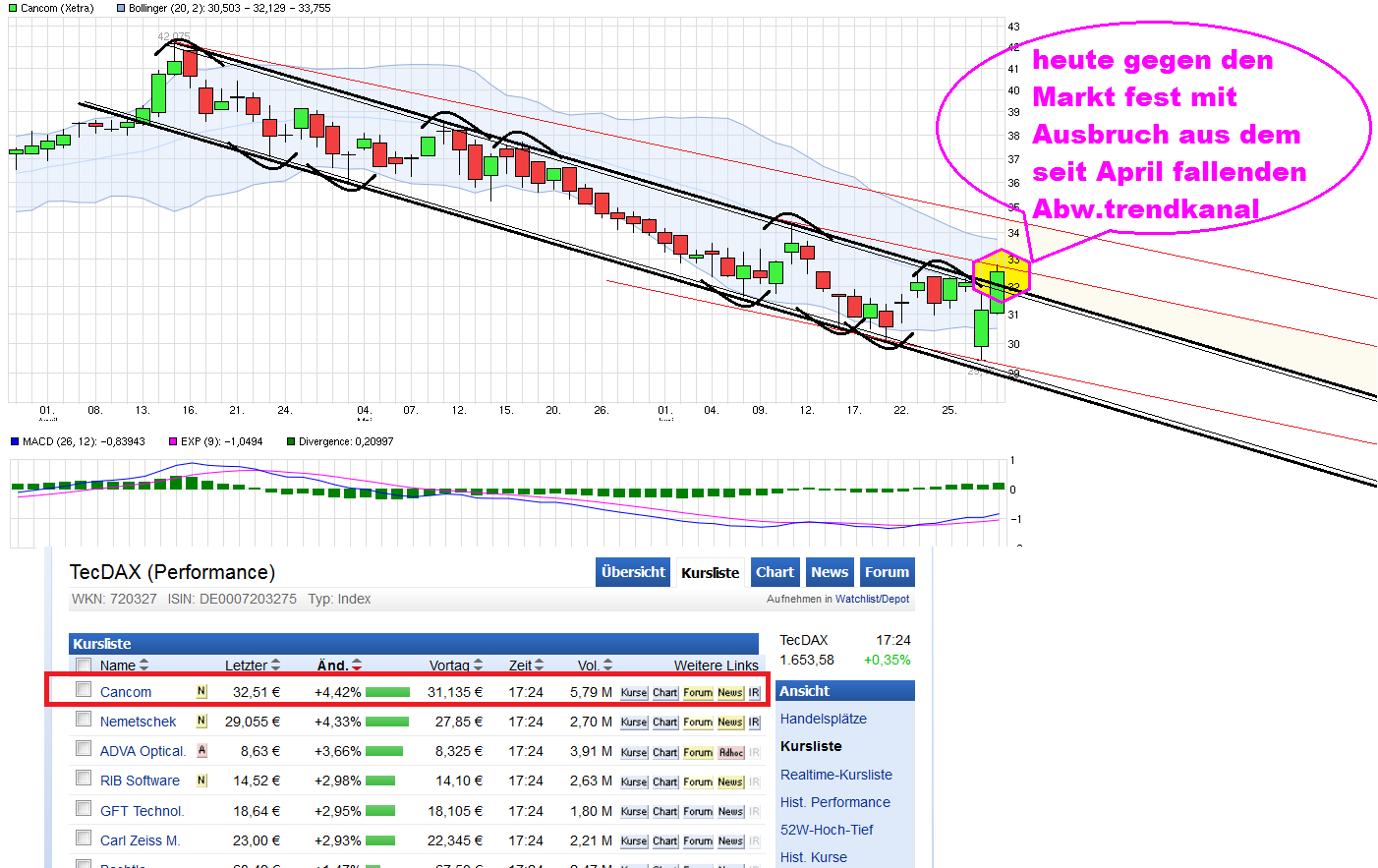Open News icon in the Cancom row
Image resolution: width=1378 pixels, height=868 pixels.
[x=730, y=693]
